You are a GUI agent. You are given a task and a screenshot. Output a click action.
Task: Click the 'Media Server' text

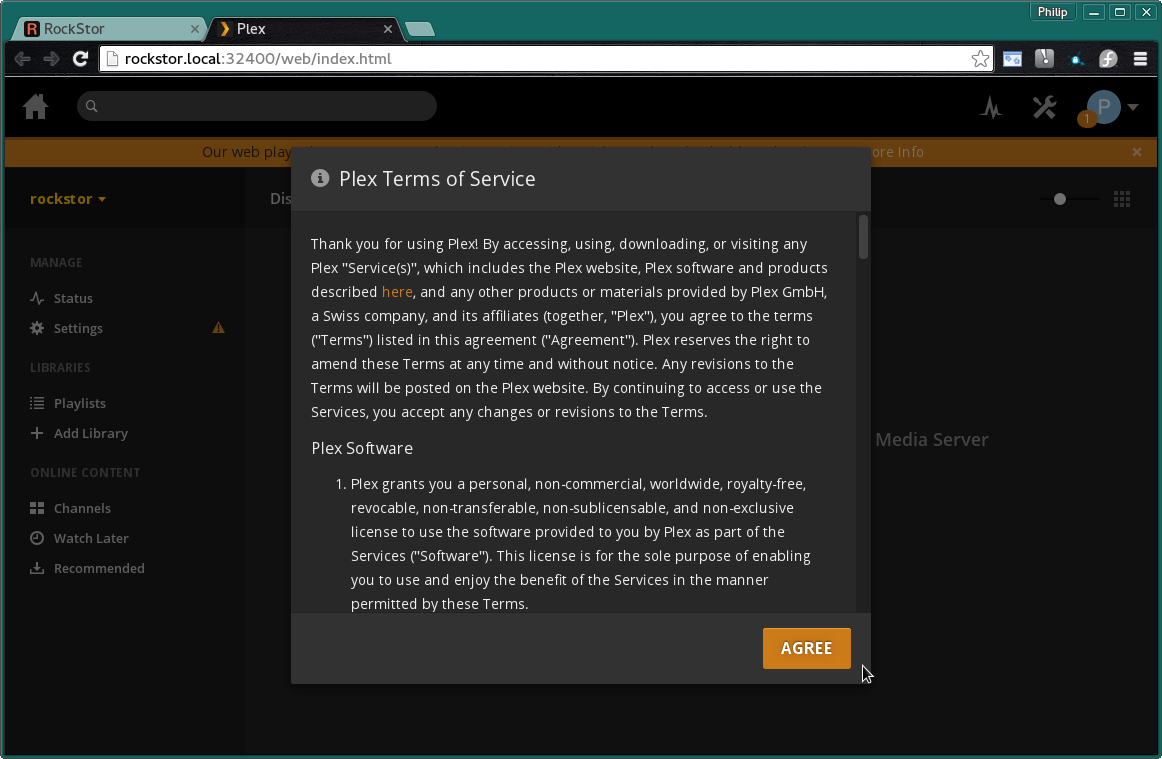932,440
